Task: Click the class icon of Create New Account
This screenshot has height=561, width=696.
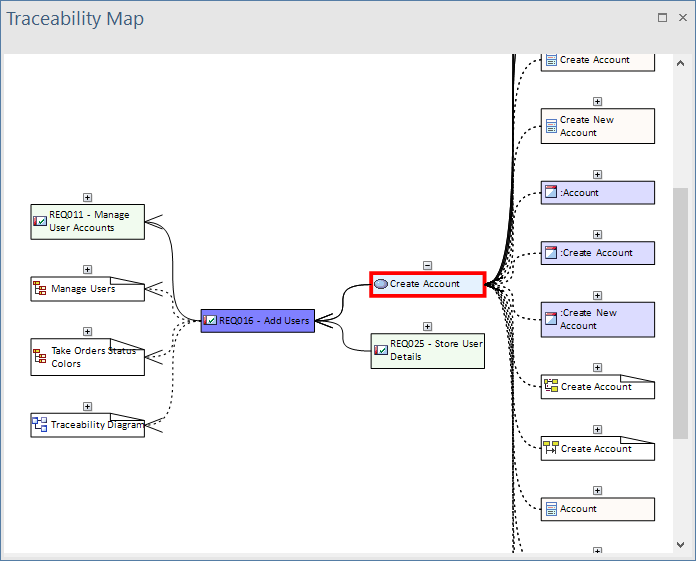Action: coord(551,126)
